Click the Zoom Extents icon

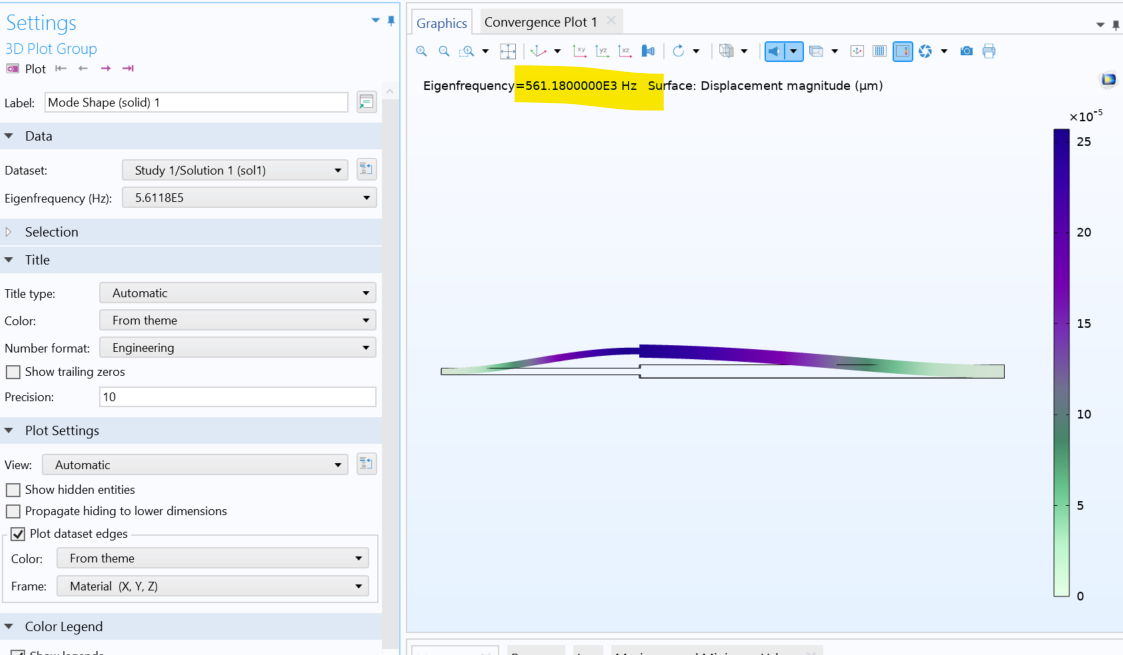(x=508, y=51)
